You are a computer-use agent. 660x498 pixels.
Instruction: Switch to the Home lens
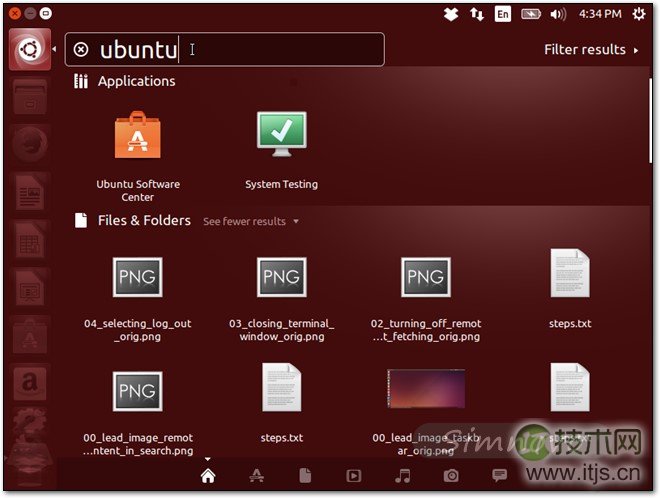click(x=208, y=476)
